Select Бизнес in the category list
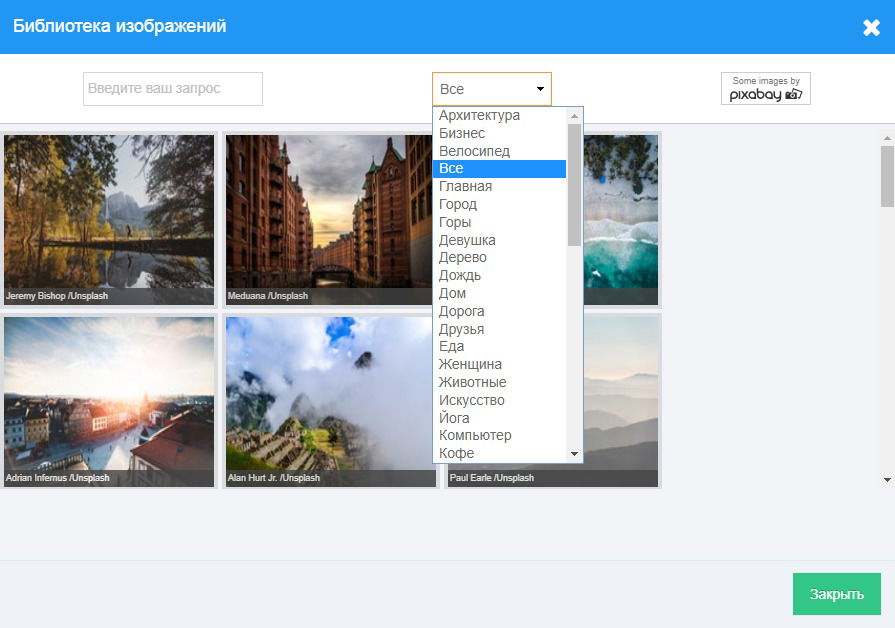This screenshot has width=895, height=628. click(499, 133)
